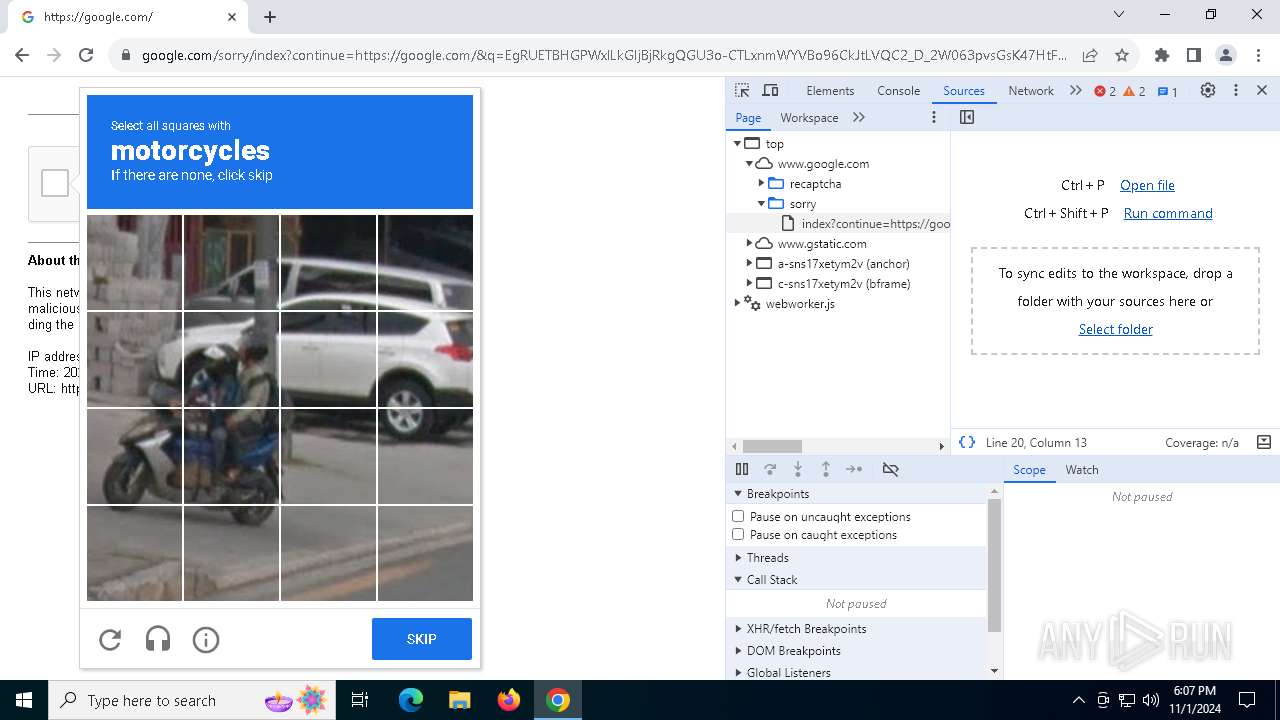Open the reCAPTCHA help info icon
The image size is (1280, 720).
click(206, 639)
